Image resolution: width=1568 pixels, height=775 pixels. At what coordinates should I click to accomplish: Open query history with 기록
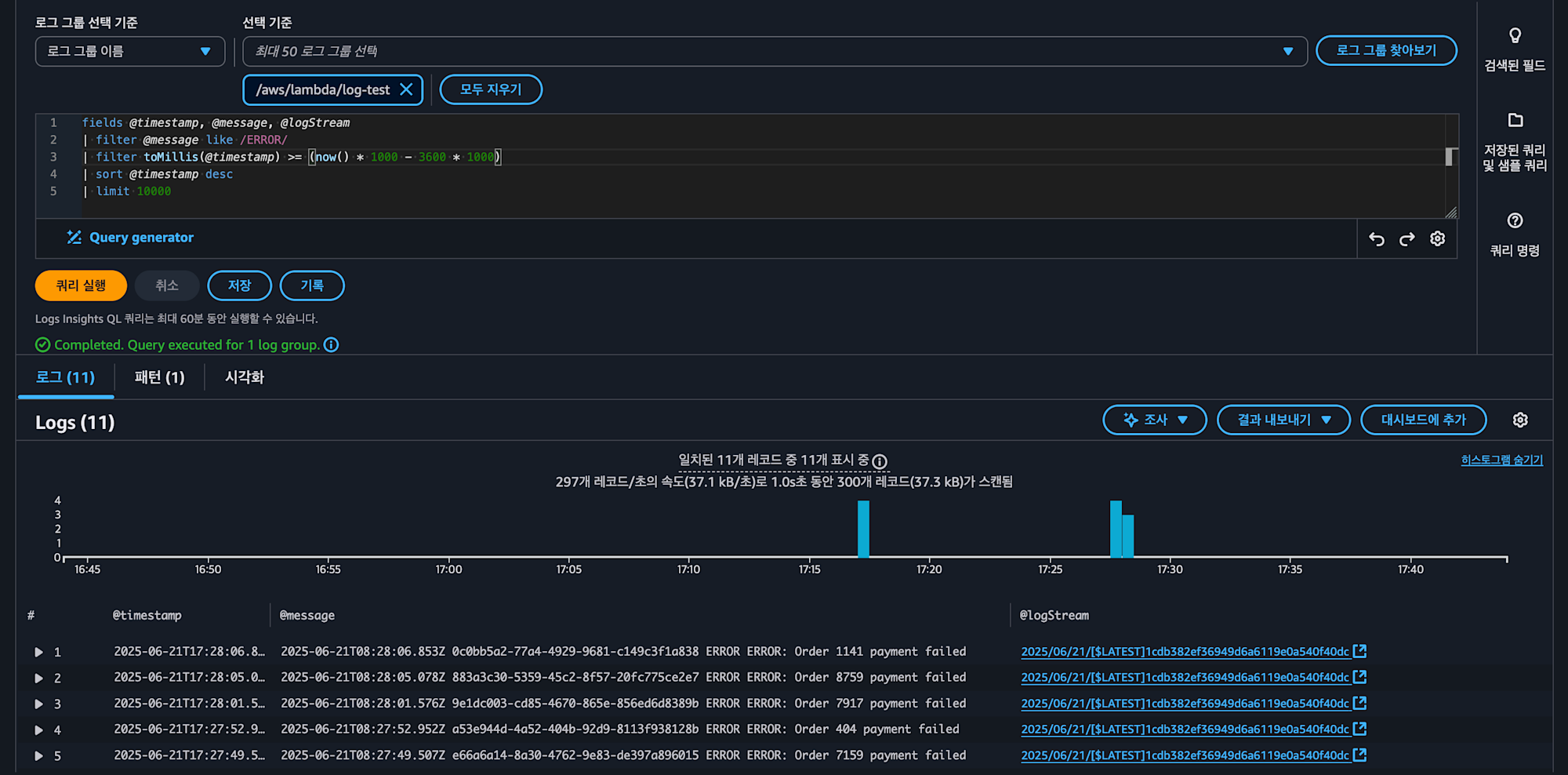tap(312, 286)
